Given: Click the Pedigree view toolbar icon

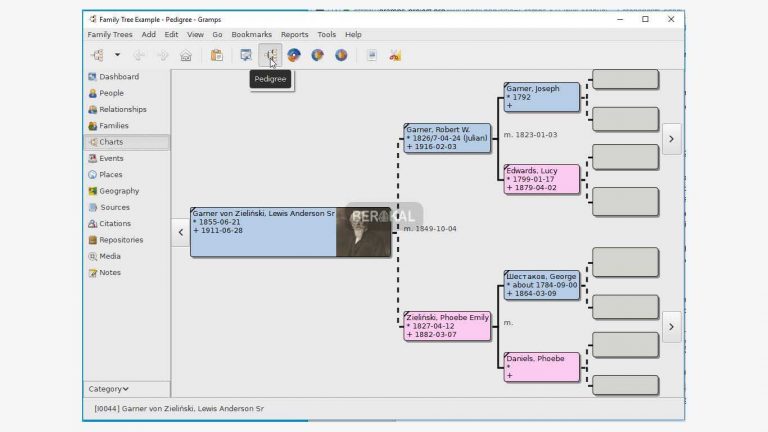Looking at the screenshot, I should (x=270, y=55).
